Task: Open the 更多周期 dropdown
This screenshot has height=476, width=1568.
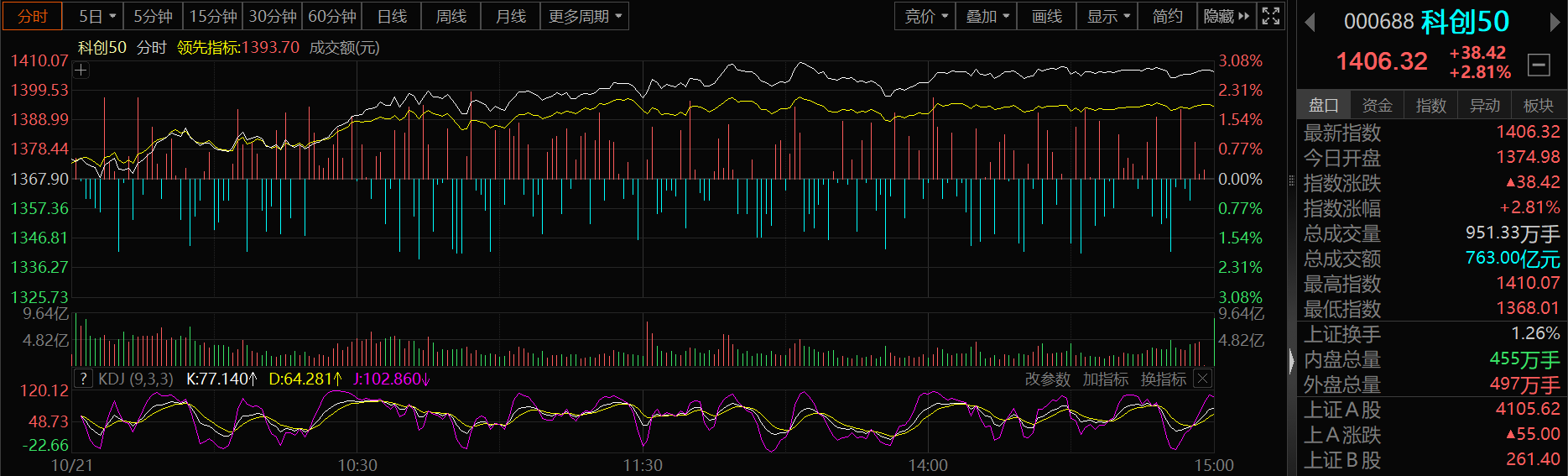Action: point(585,16)
